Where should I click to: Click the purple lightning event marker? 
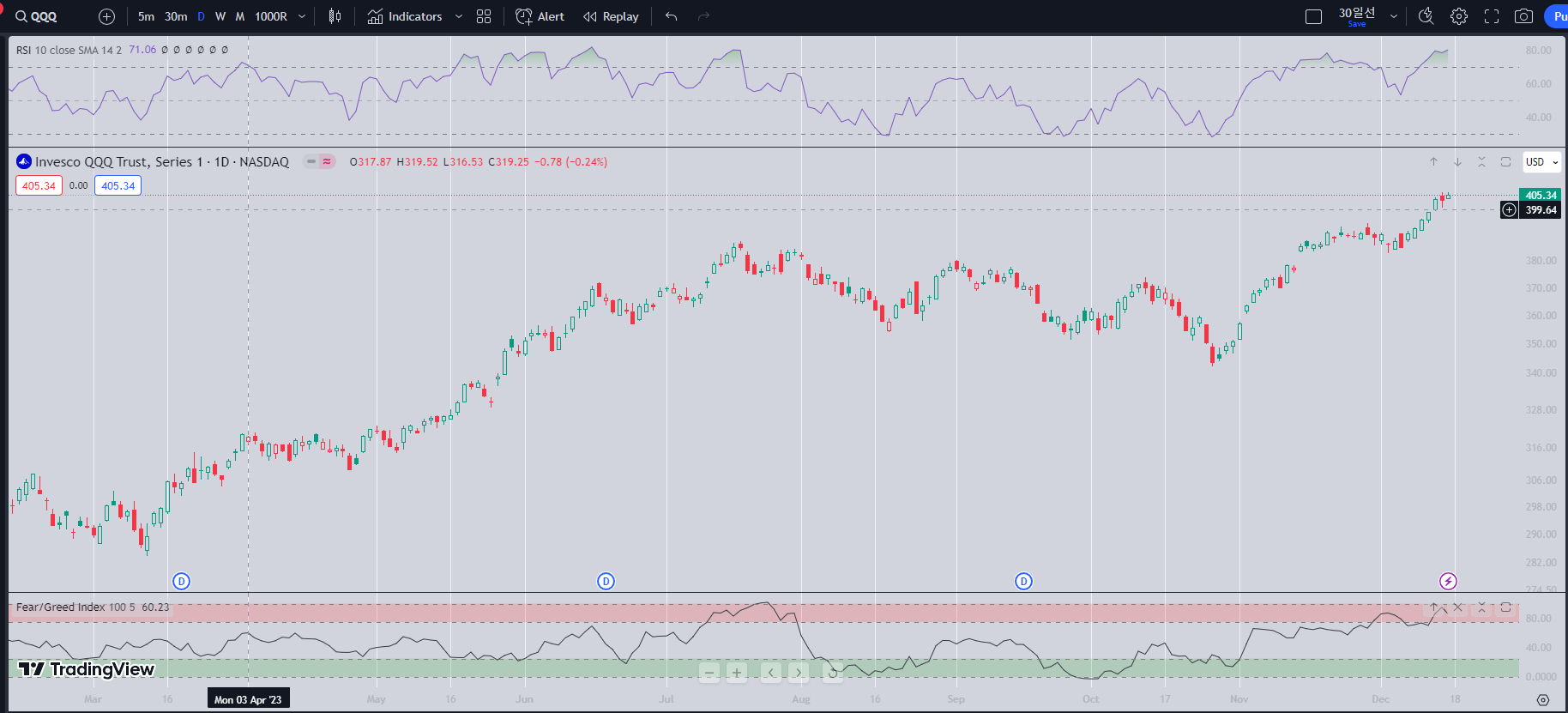[x=1448, y=581]
